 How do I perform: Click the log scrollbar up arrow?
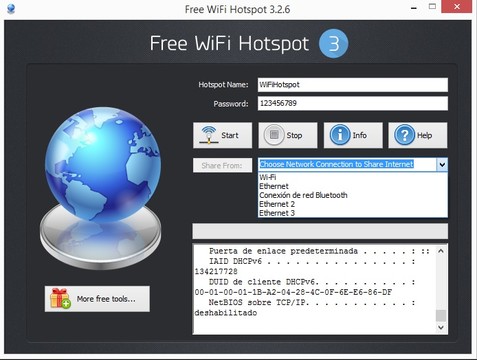pos(441,251)
